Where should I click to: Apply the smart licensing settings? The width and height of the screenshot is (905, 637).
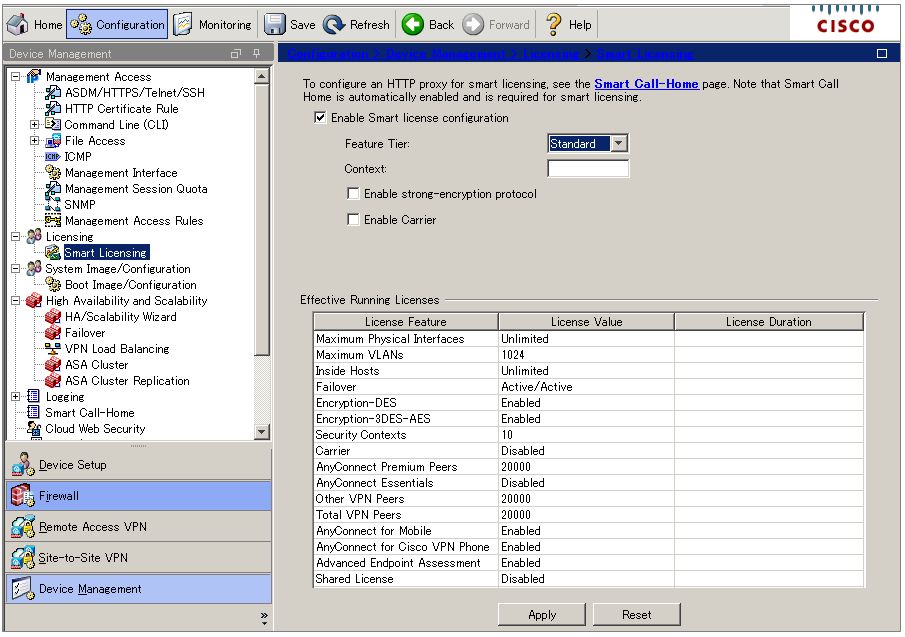click(x=541, y=615)
